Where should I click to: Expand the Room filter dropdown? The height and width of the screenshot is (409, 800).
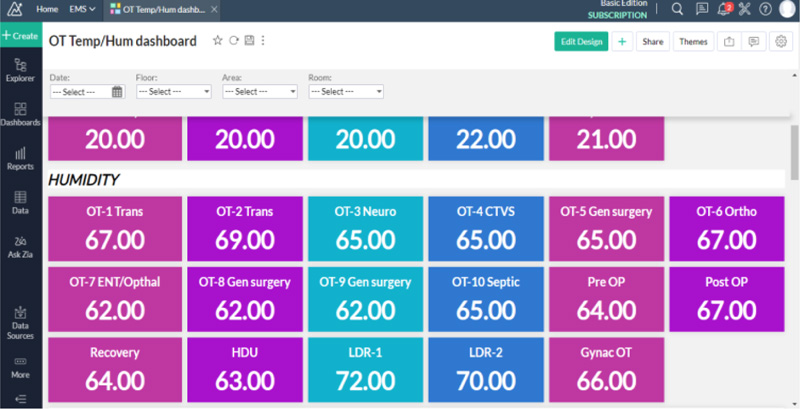[346, 91]
